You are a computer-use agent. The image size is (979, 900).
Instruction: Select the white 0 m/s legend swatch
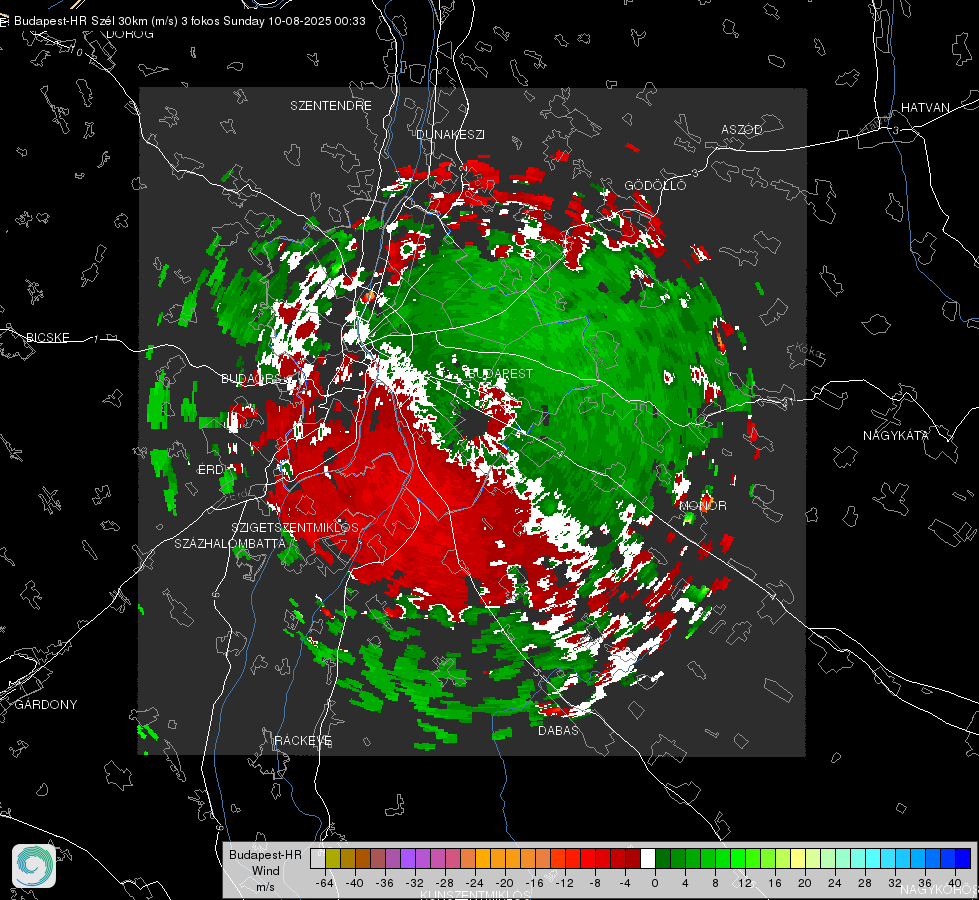click(648, 858)
